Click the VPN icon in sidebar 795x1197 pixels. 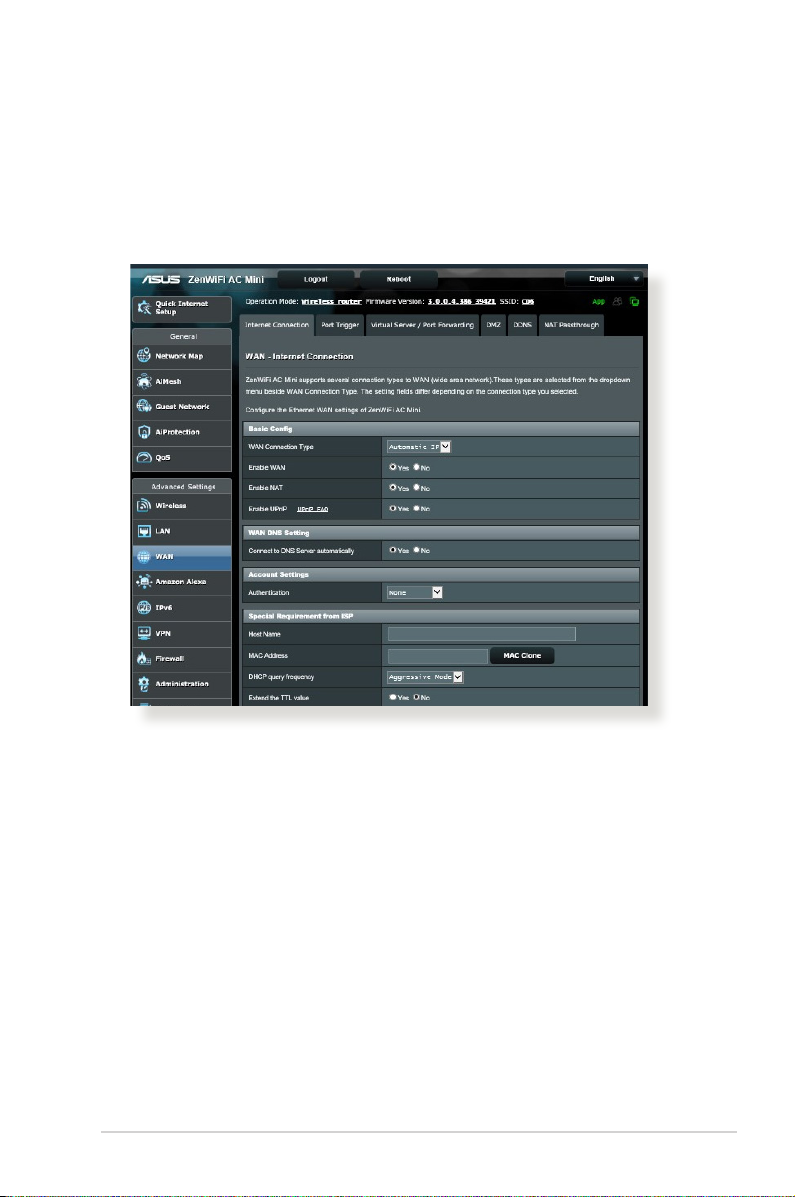(144, 633)
